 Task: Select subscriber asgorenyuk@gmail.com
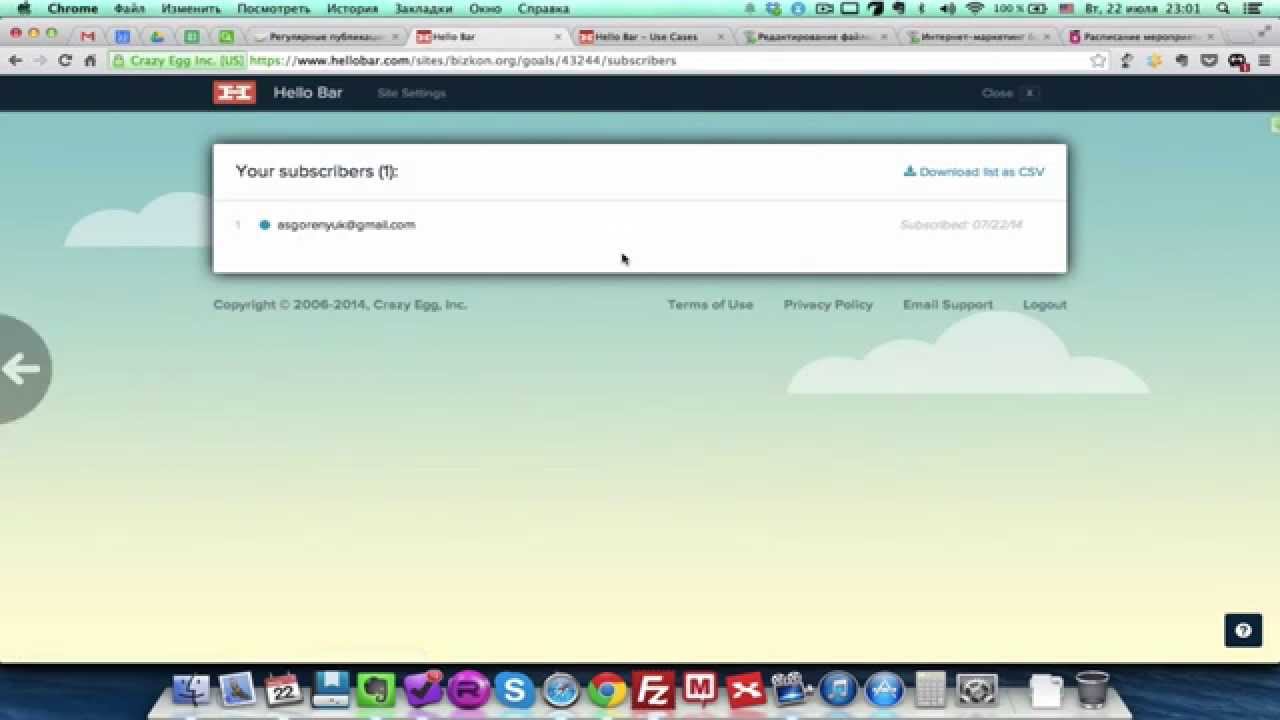(x=346, y=225)
